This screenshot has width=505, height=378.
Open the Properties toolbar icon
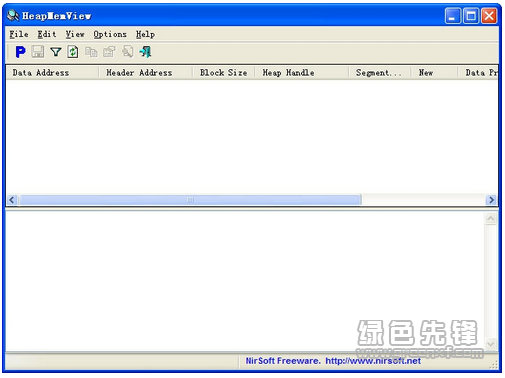point(109,52)
